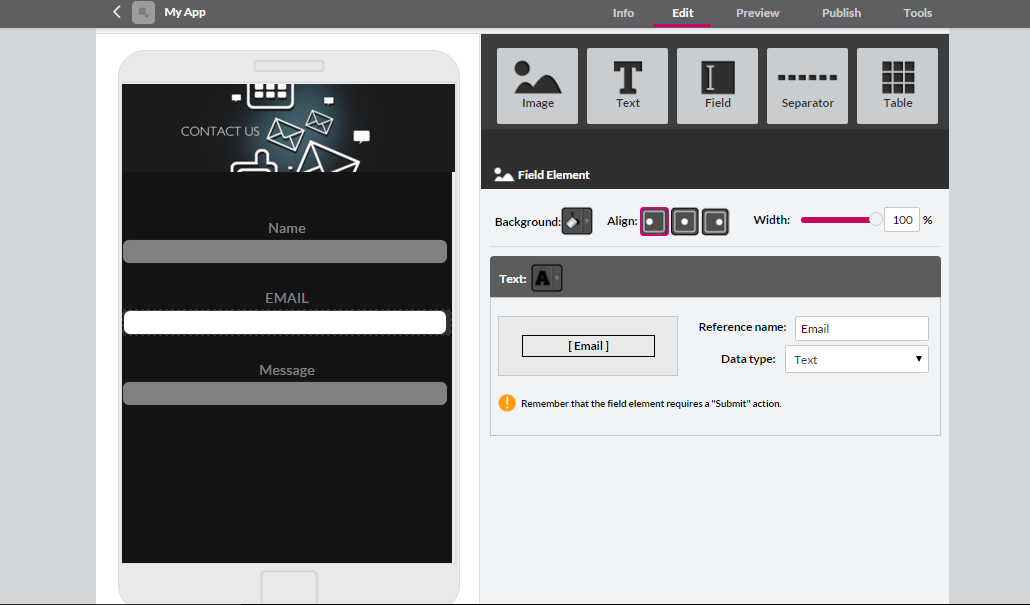Click the My App title
This screenshot has width=1030, height=605.
(185, 12)
